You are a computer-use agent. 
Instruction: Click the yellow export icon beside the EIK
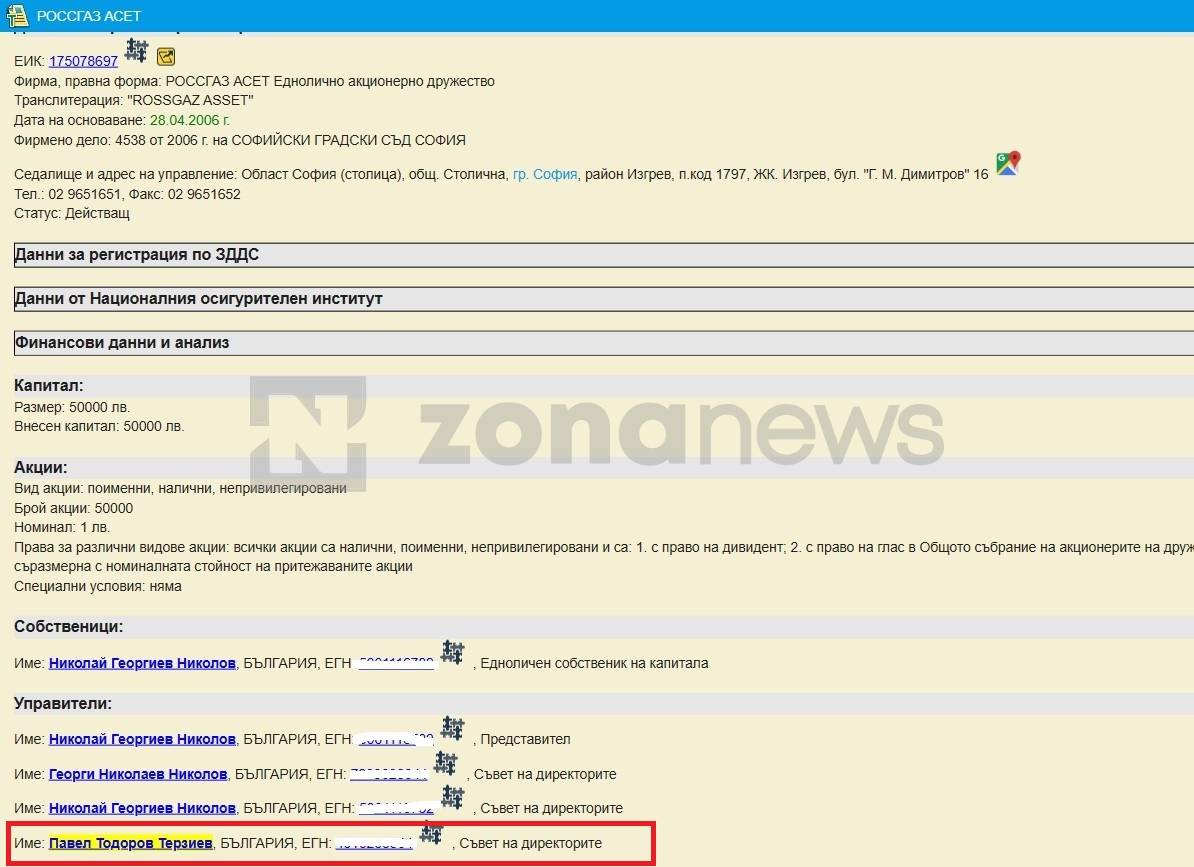(x=166, y=57)
